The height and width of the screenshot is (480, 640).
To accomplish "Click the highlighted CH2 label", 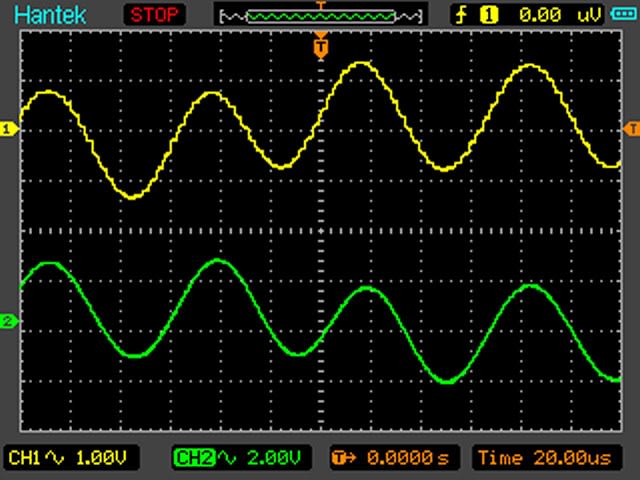I will (195, 458).
